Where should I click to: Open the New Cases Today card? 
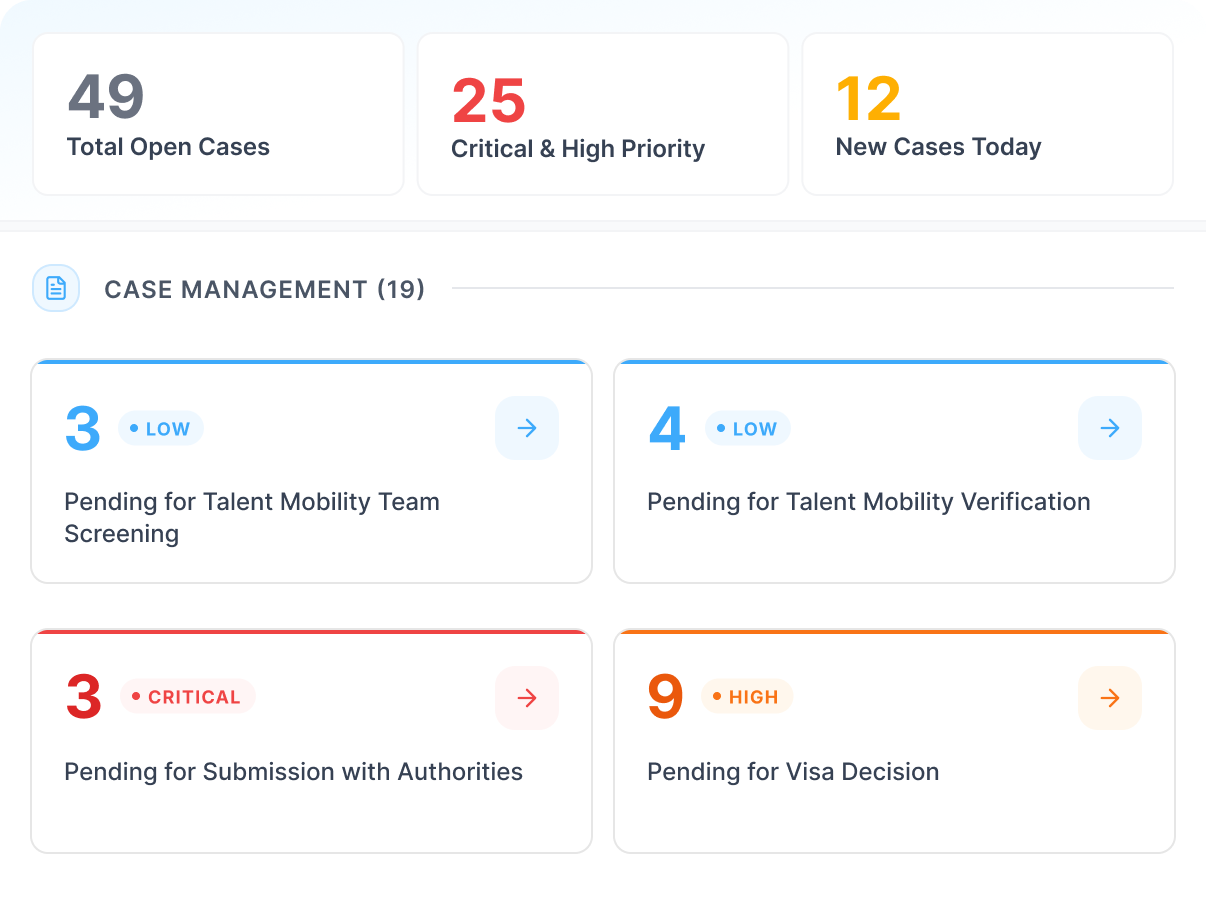click(988, 114)
